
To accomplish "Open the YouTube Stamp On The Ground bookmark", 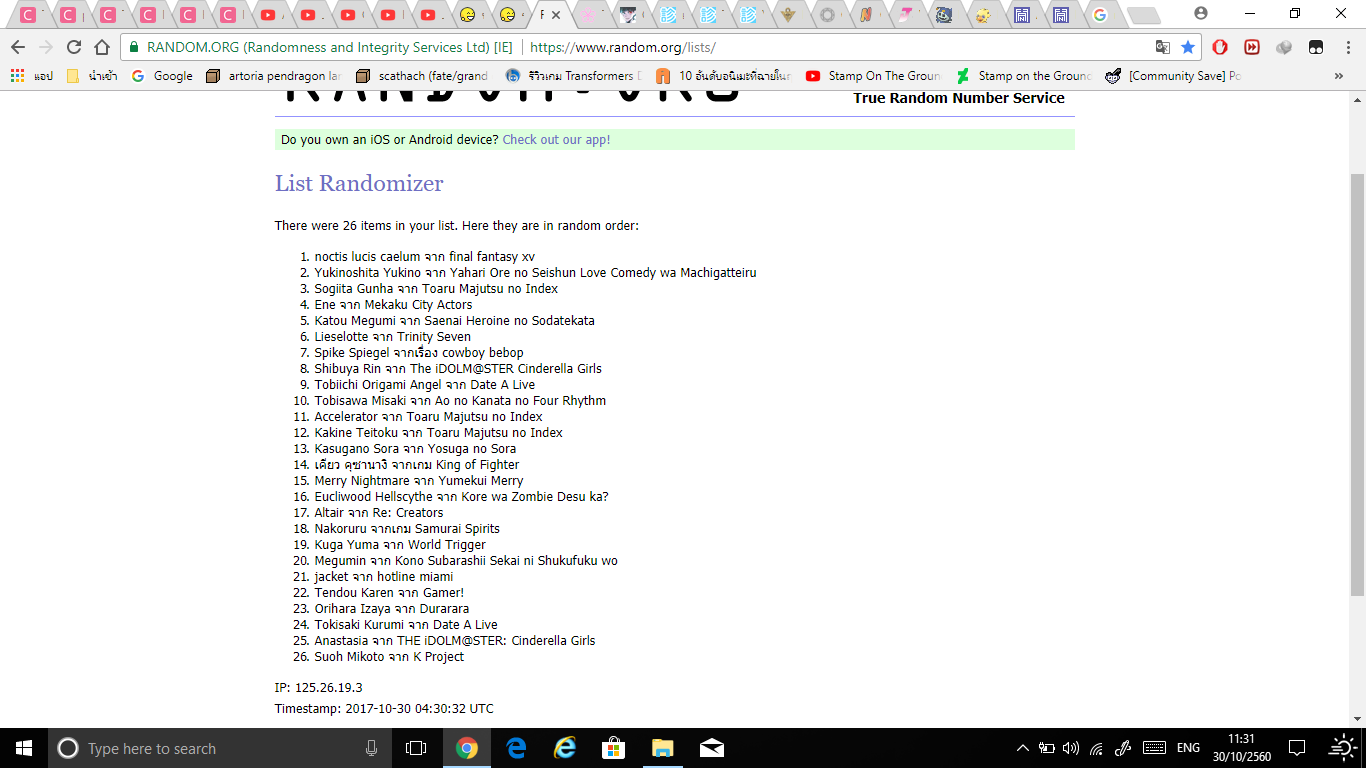I will (x=873, y=75).
